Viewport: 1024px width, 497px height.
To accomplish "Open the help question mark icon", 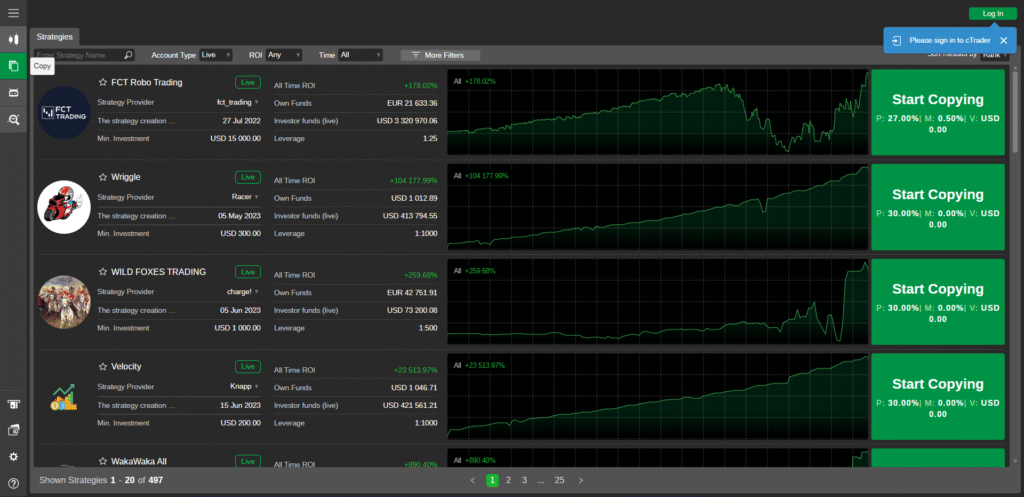I will pos(13,483).
